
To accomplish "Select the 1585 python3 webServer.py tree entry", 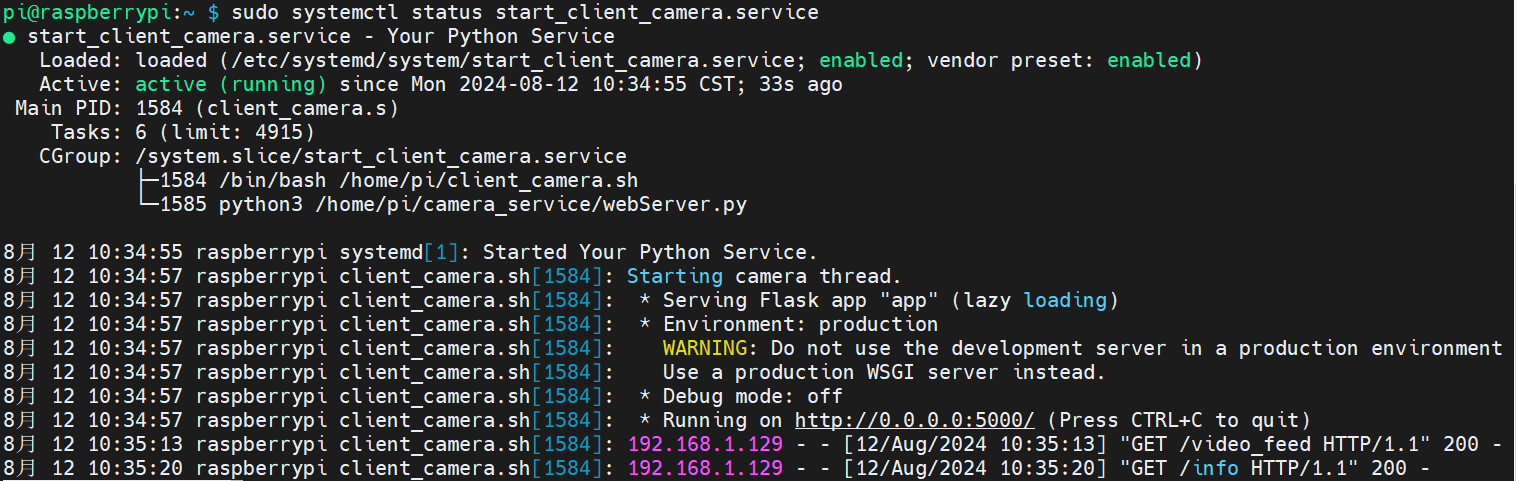I will click(x=451, y=205).
